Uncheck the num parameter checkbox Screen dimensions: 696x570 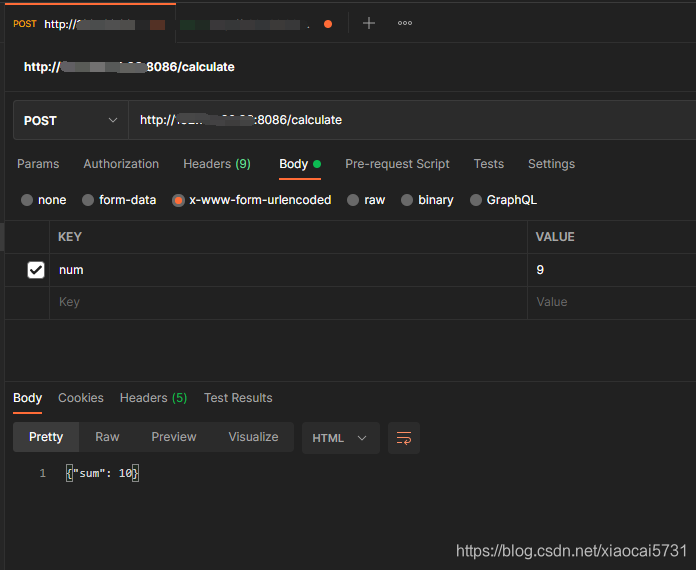pyautogui.click(x=36, y=269)
